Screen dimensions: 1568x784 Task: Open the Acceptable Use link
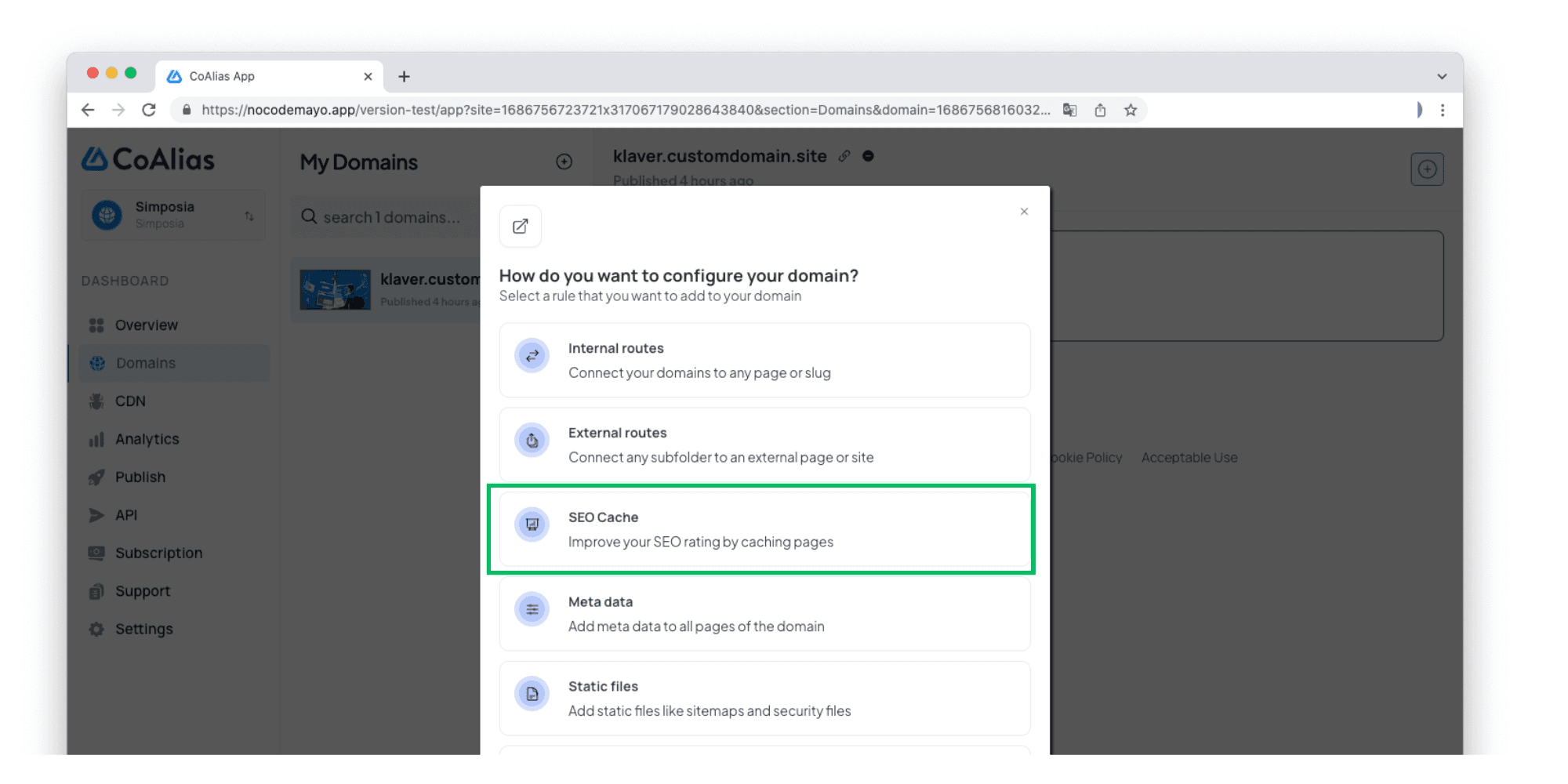click(1189, 458)
